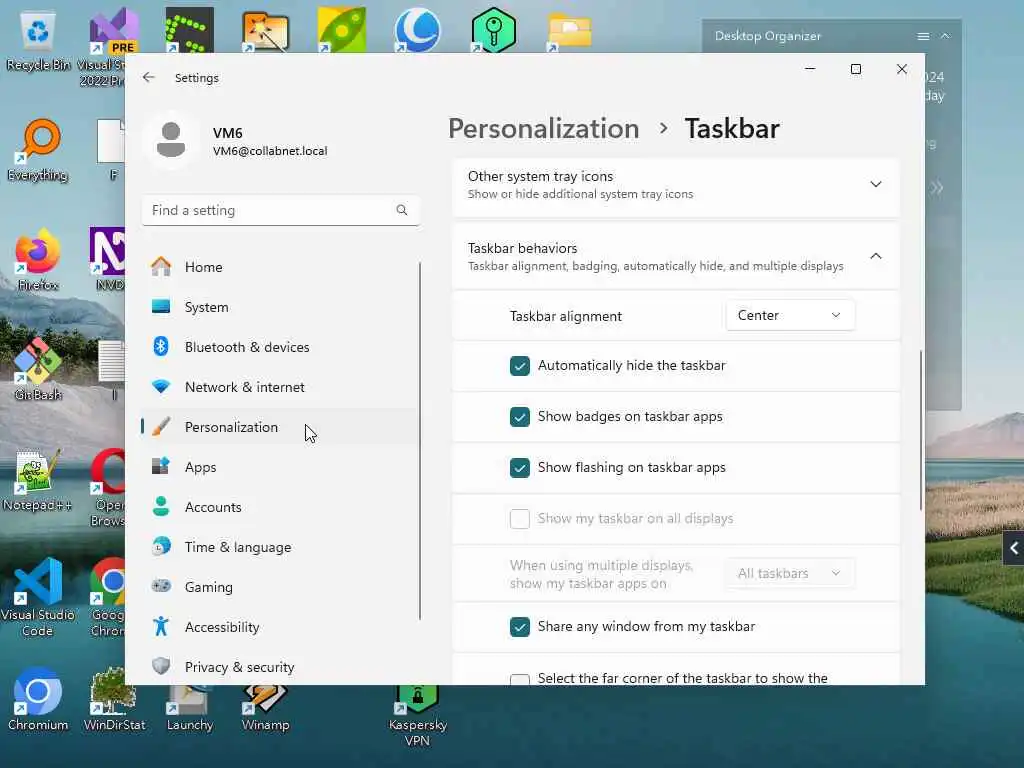1024x768 pixels.
Task: Open the Apps settings page
Action: click(x=281, y=467)
